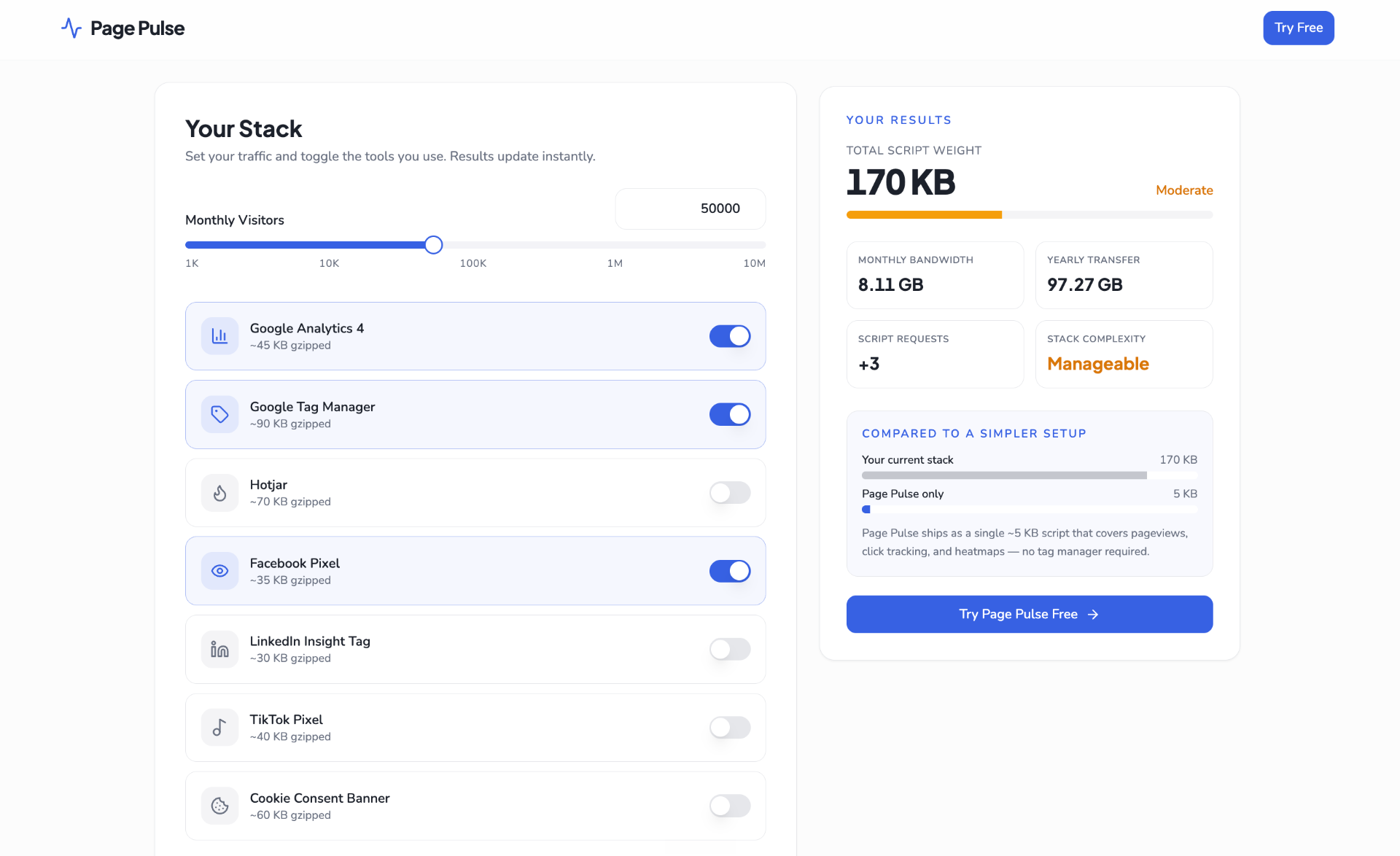1400x856 pixels.
Task: Switch off the Facebook Pixel toggle
Action: point(730,571)
